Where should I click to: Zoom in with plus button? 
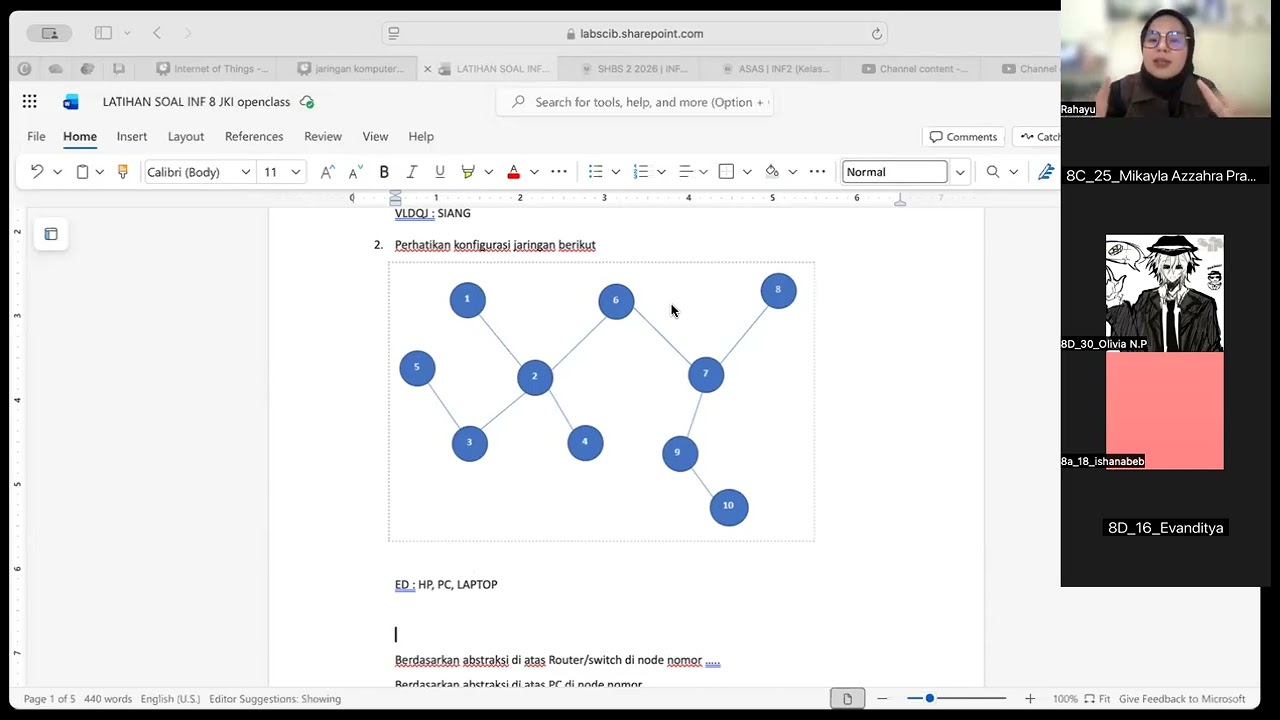[x=1030, y=698]
